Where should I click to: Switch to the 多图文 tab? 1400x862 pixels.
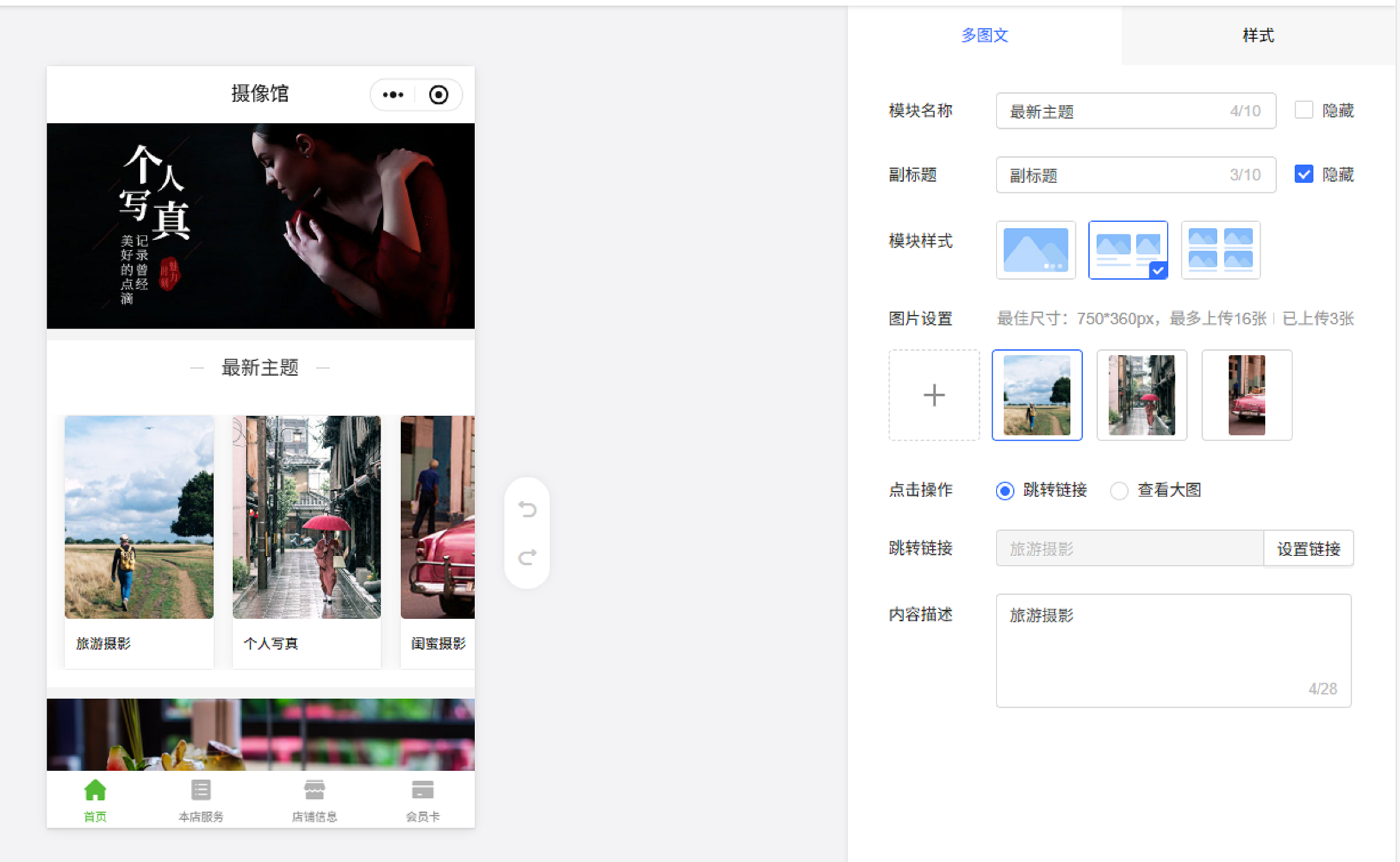(x=985, y=35)
